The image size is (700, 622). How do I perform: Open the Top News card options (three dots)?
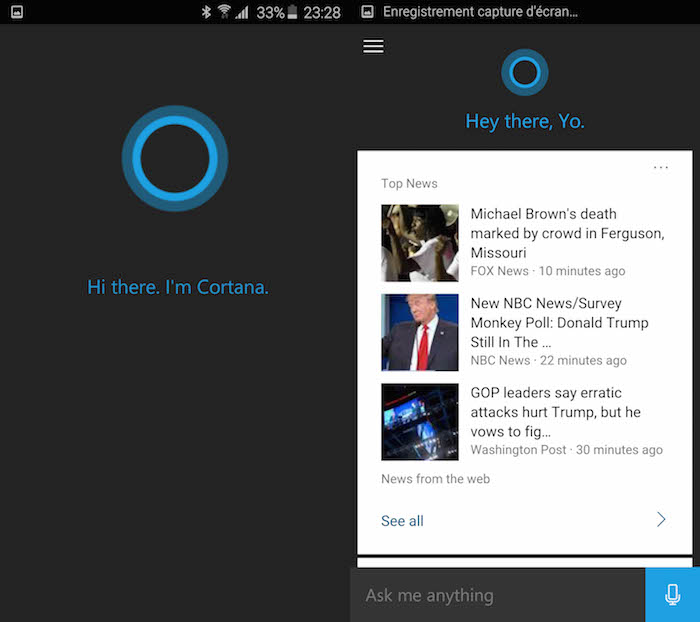(x=661, y=167)
